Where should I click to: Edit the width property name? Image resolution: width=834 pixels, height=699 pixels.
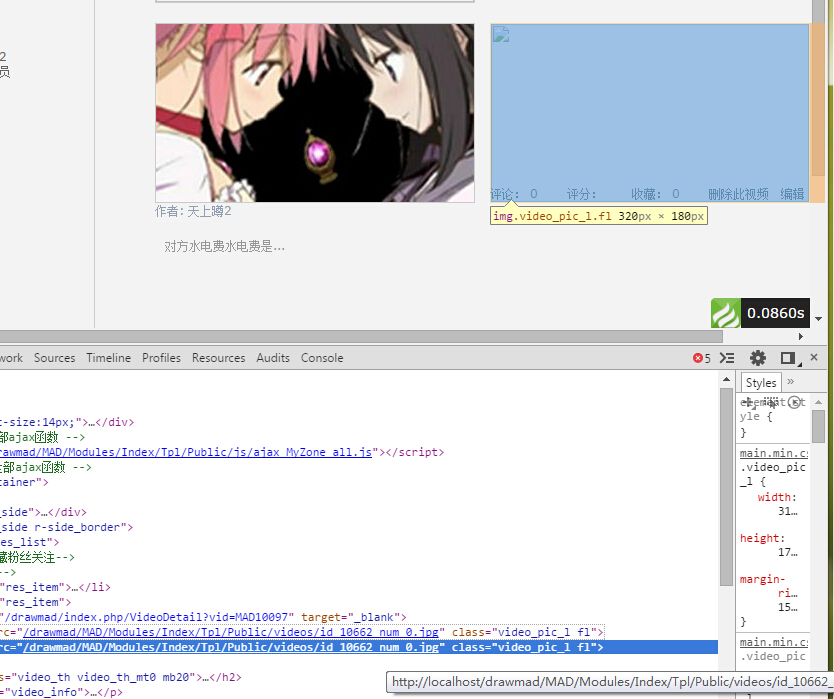774,497
